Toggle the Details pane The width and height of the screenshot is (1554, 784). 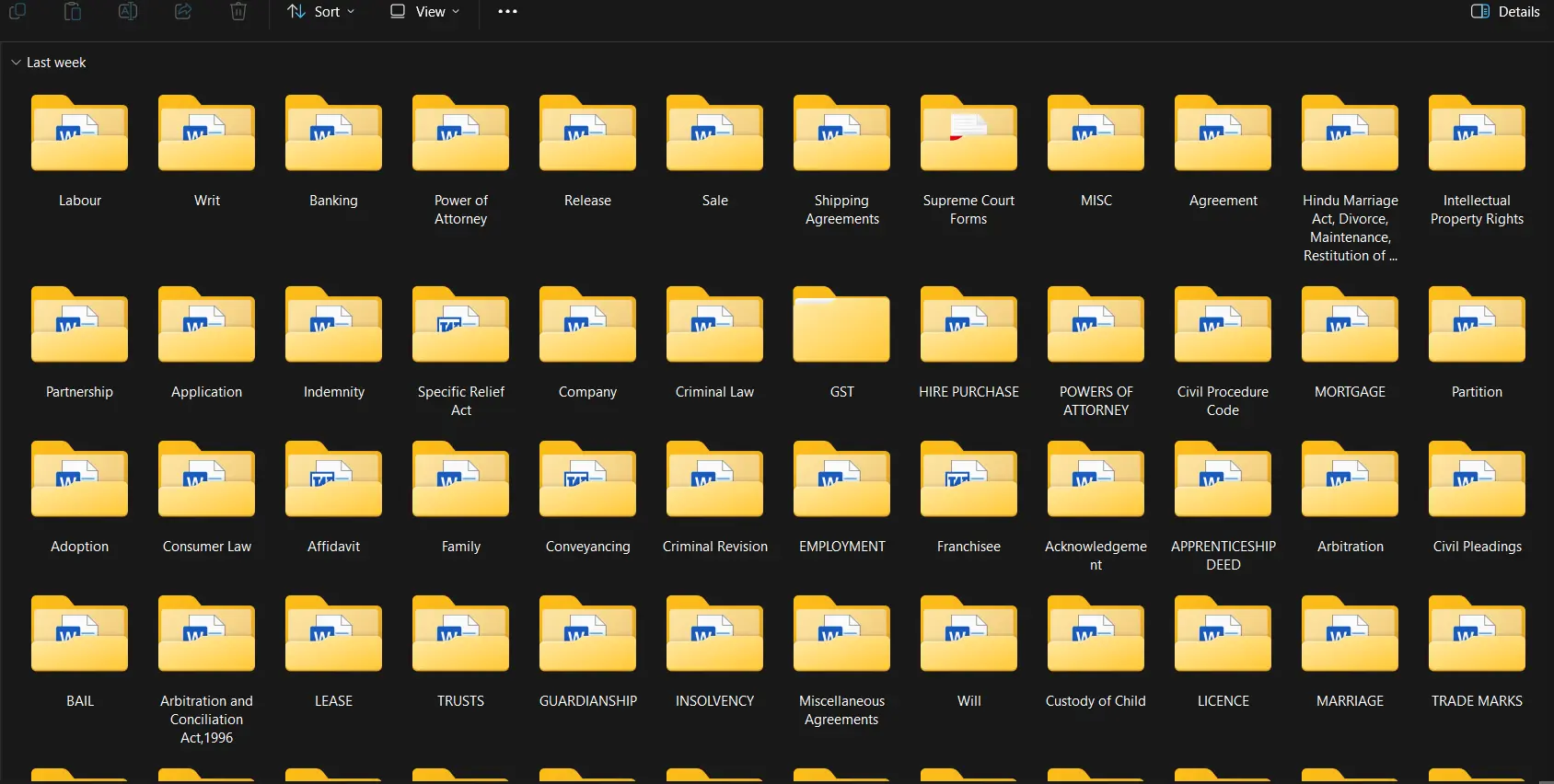(1505, 11)
